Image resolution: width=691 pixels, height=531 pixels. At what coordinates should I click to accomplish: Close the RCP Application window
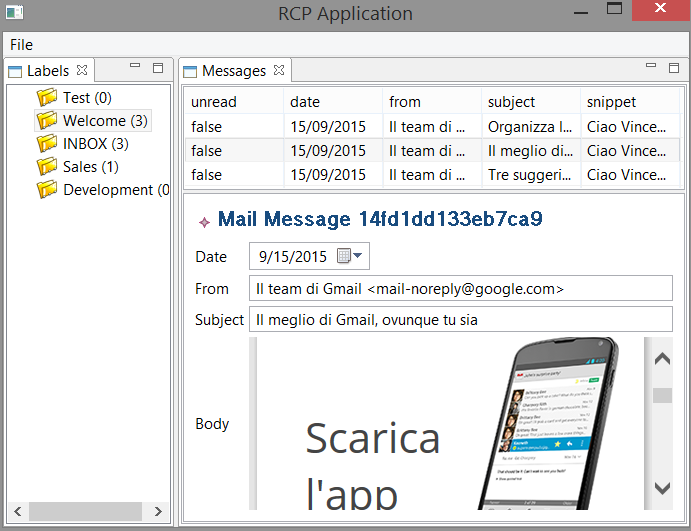660,10
